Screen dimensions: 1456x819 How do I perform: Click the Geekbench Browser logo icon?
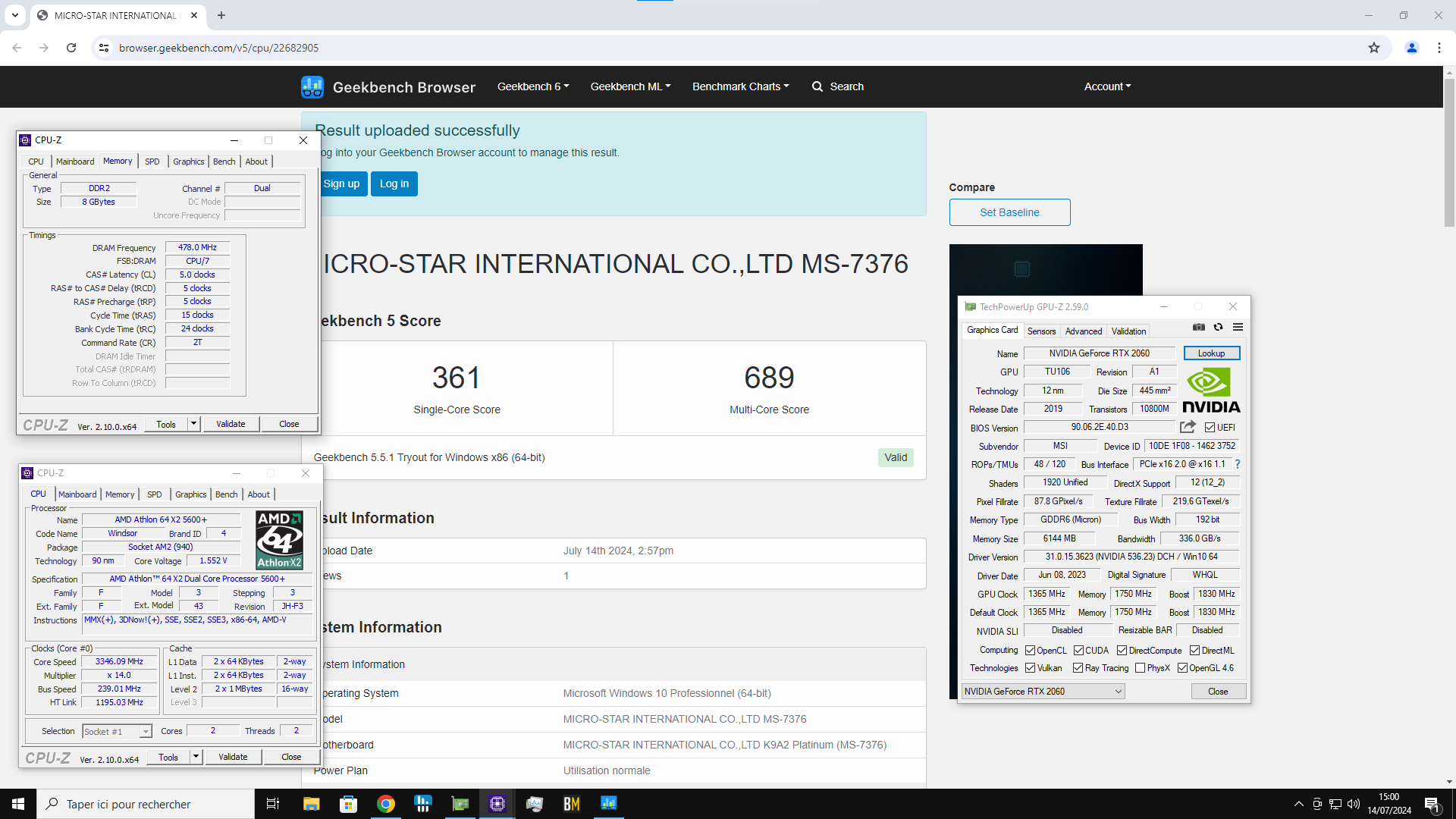click(x=312, y=87)
